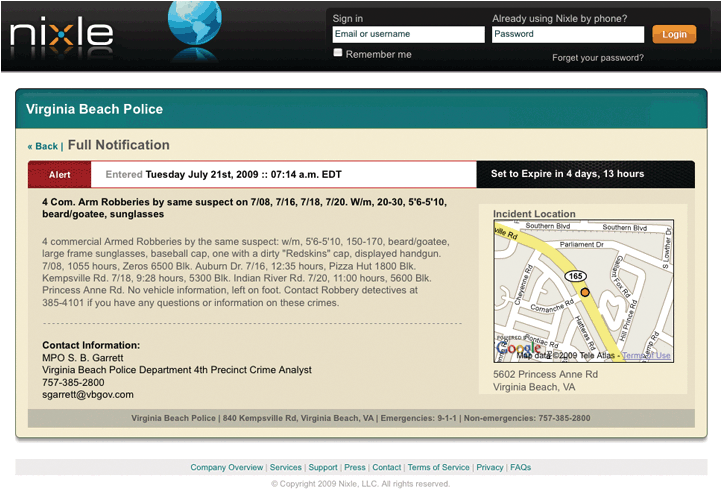View the Privacy footer link
This screenshot has height=498, width=722.
click(x=490, y=467)
